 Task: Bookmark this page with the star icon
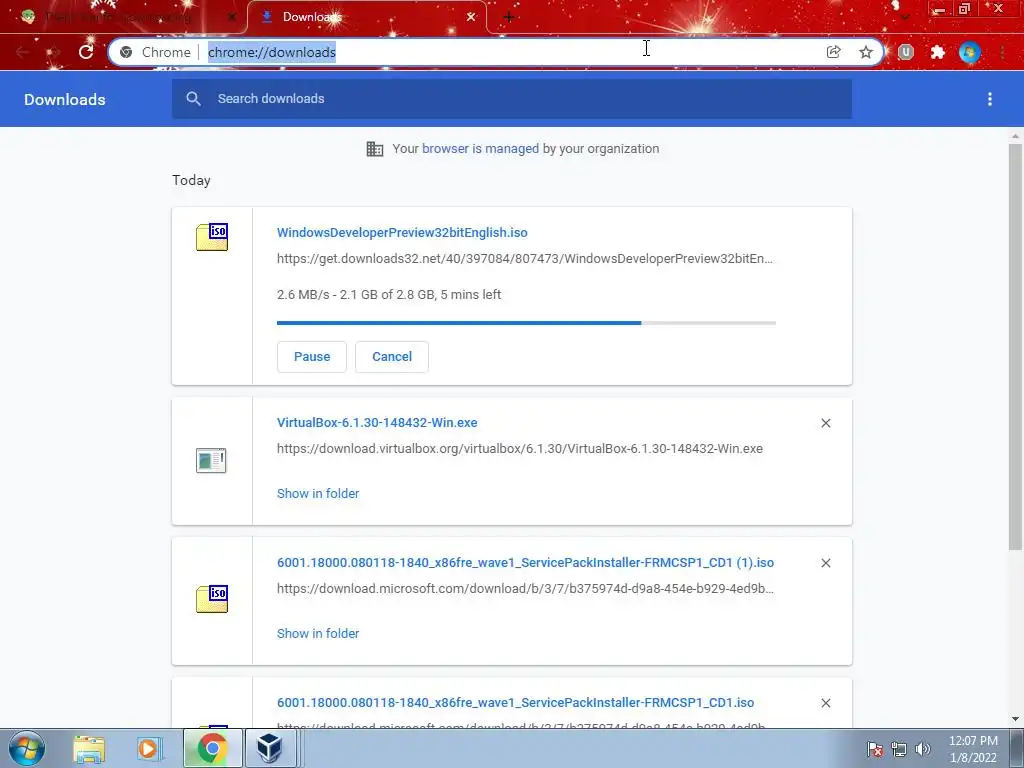click(x=866, y=52)
